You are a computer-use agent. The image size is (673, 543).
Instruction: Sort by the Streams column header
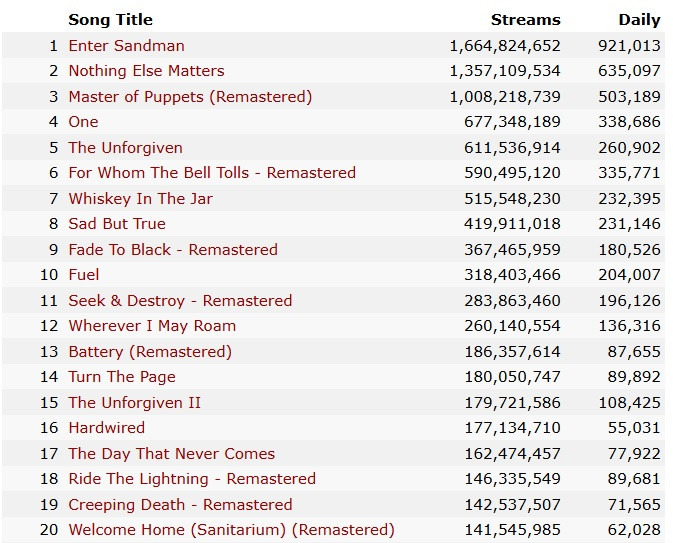(x=525, y=19)
